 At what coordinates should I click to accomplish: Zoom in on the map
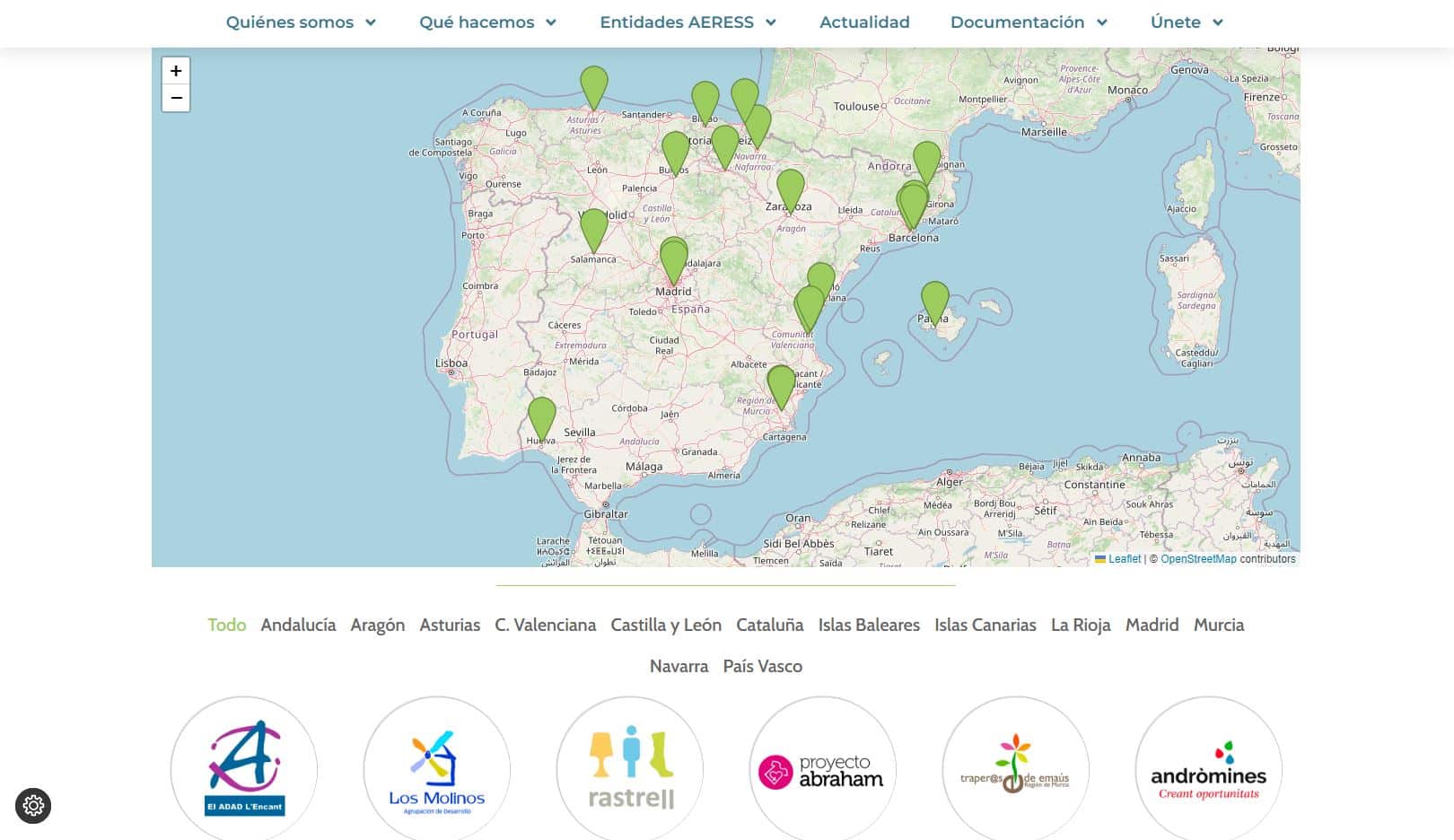point(176,71)
